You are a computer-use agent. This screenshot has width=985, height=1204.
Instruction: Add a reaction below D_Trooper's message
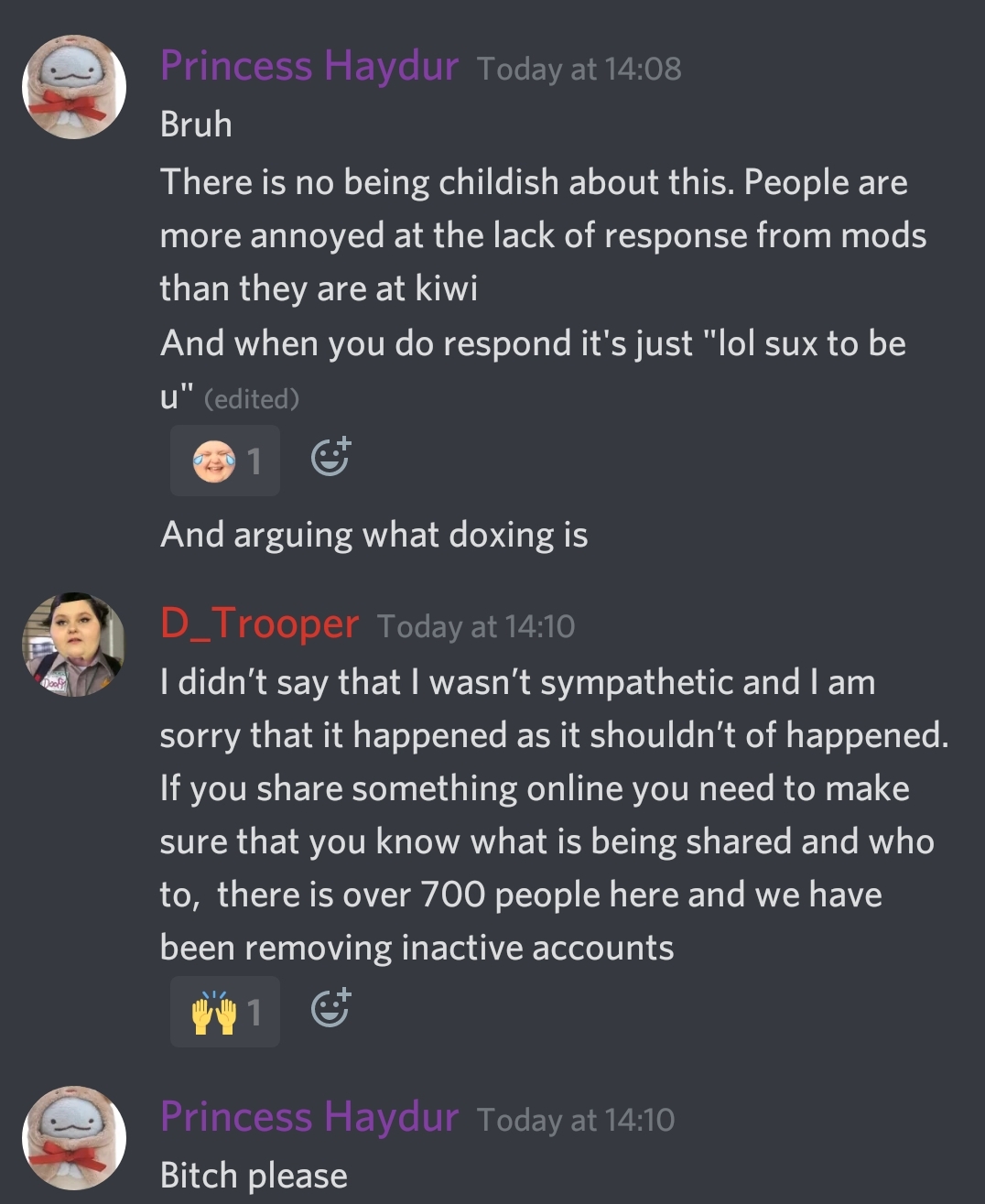[330, 1009]
